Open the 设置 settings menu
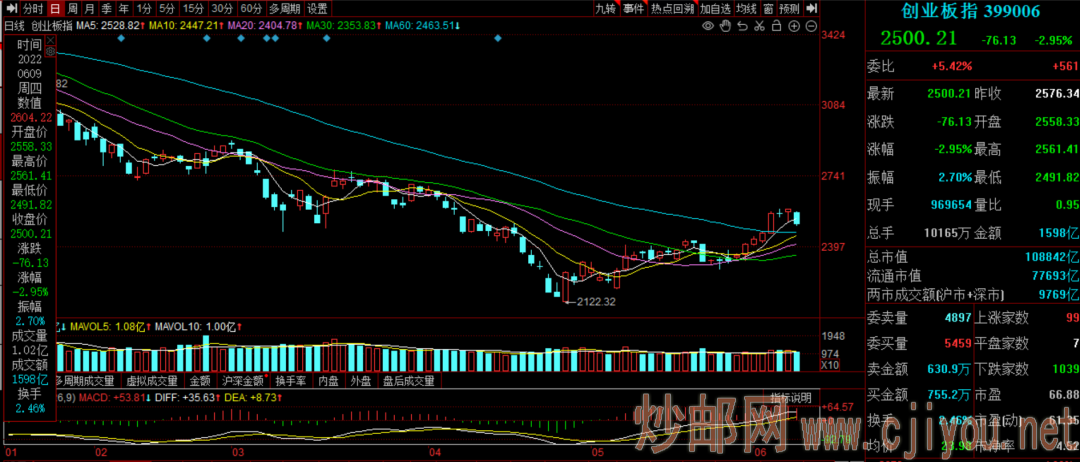 tap(318, 9)
